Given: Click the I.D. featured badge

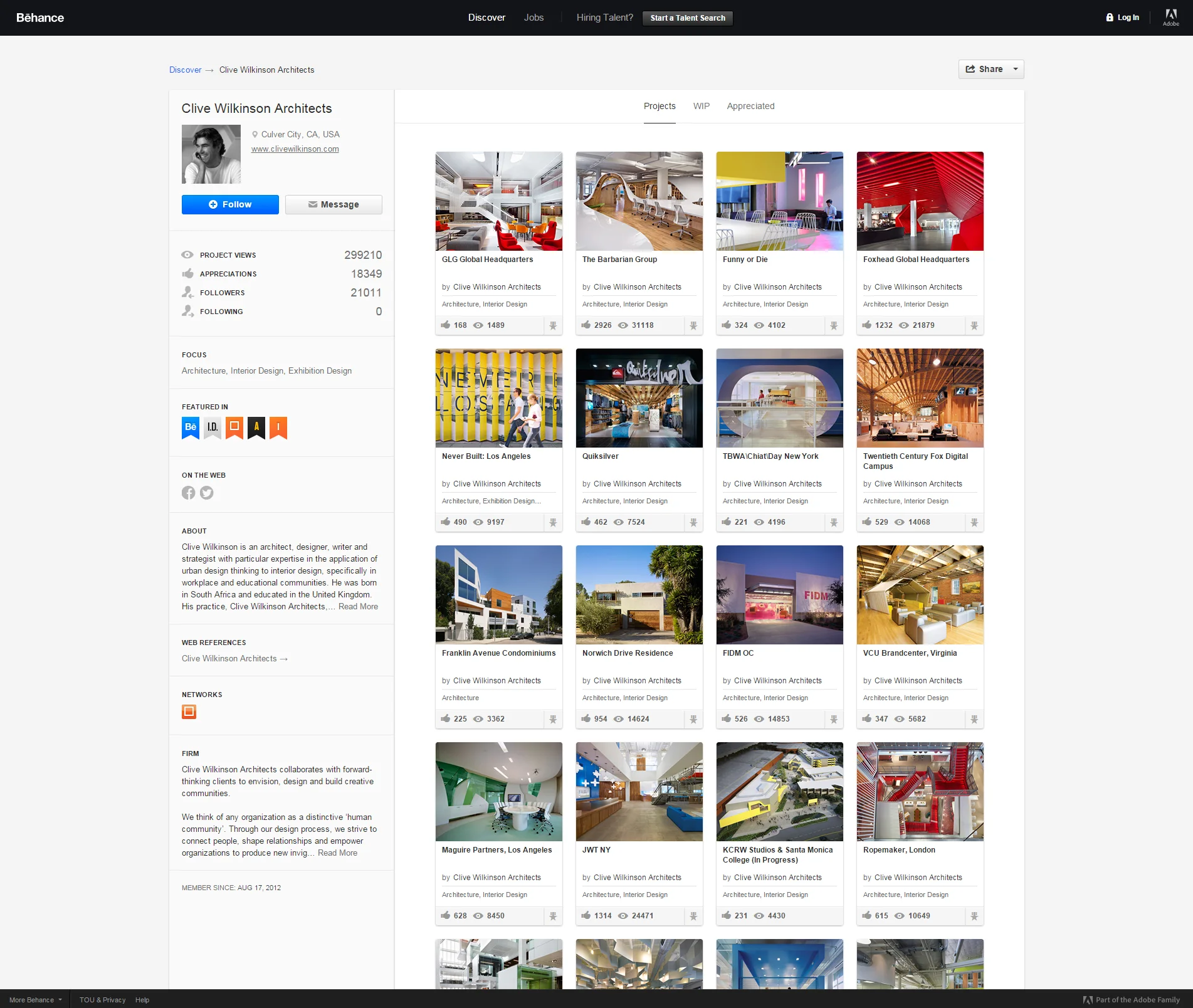Looking at the screenshot, I should [212, 428].
